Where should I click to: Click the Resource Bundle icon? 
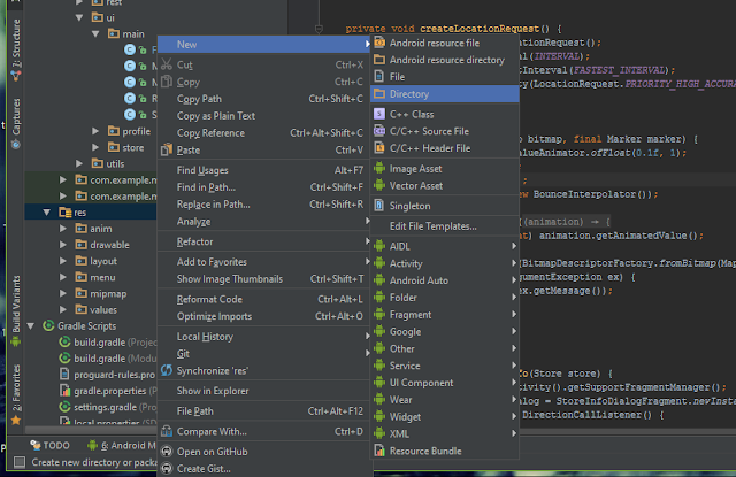point(379,450)
